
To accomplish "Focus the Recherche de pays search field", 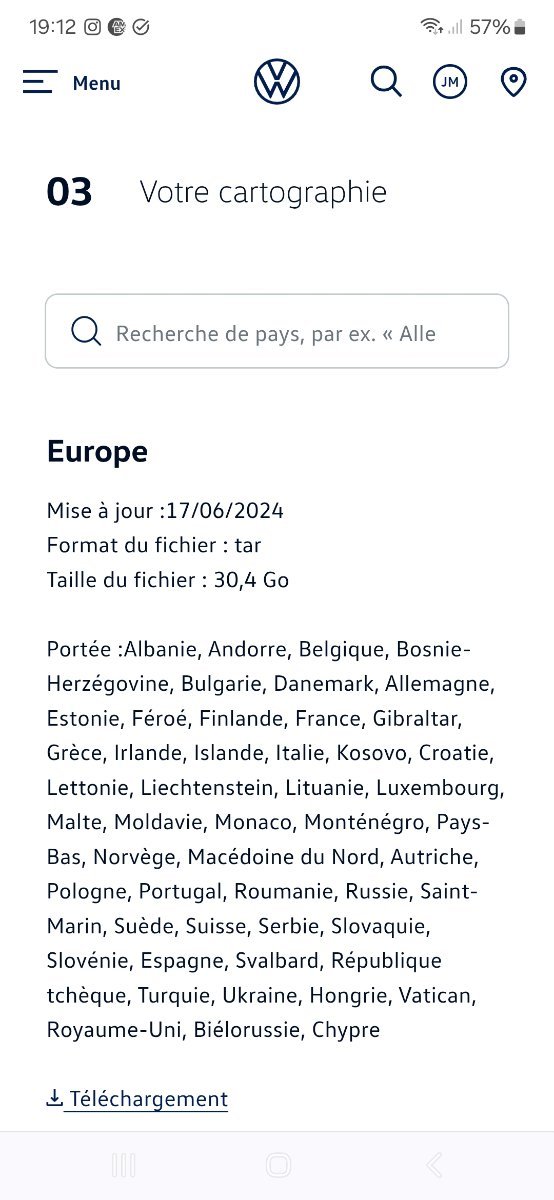I will (x=277, y=331).
